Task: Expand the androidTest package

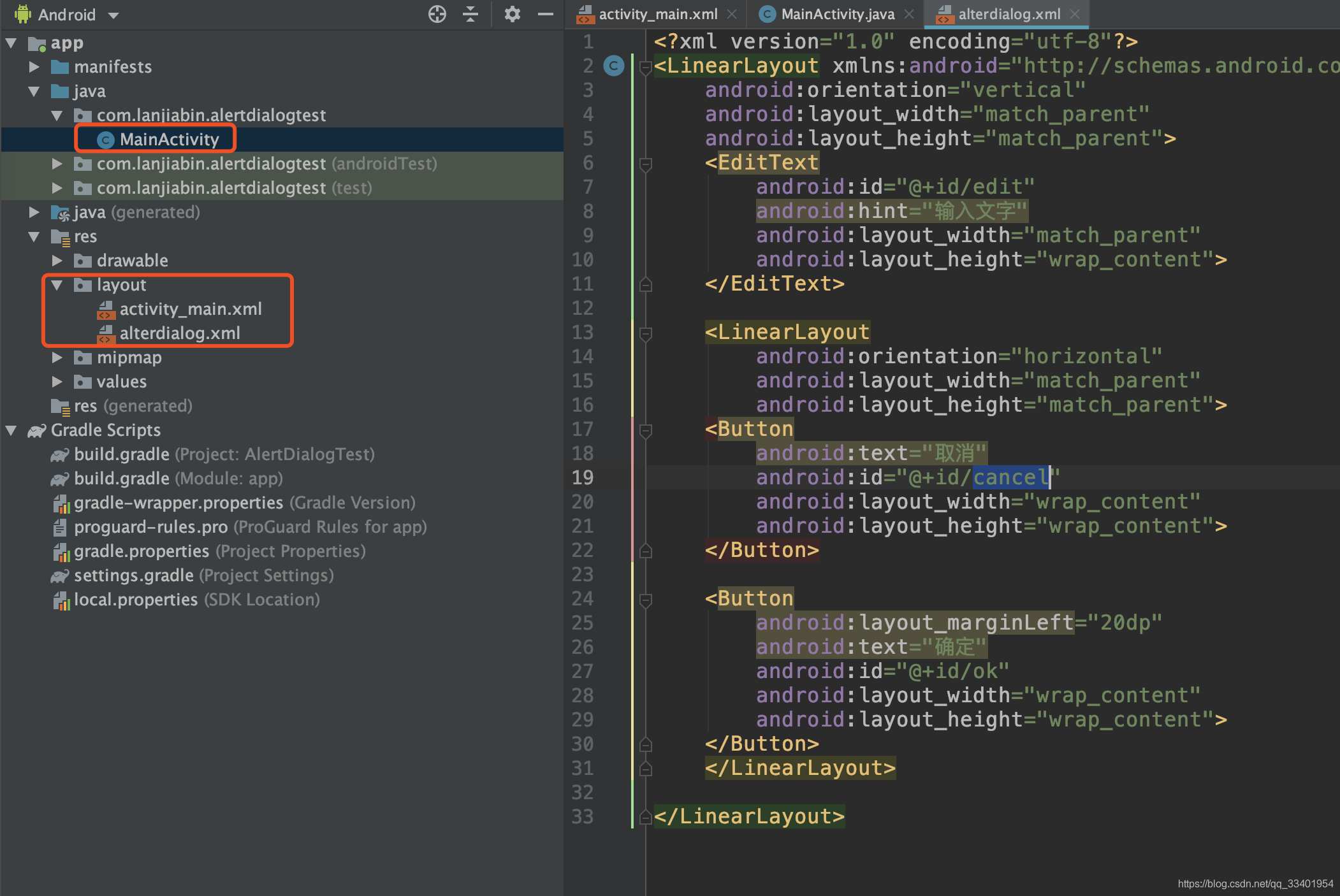Action: click(57, 164)
